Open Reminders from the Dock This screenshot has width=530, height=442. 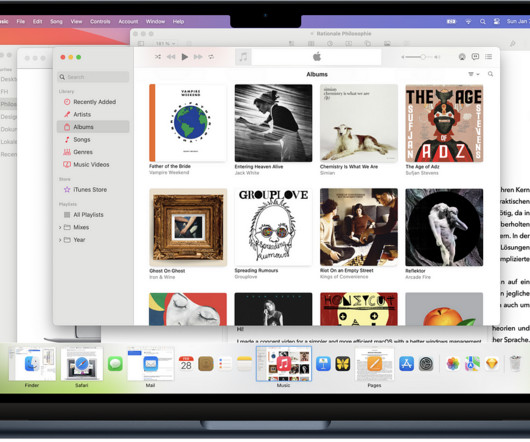[225, 364]
